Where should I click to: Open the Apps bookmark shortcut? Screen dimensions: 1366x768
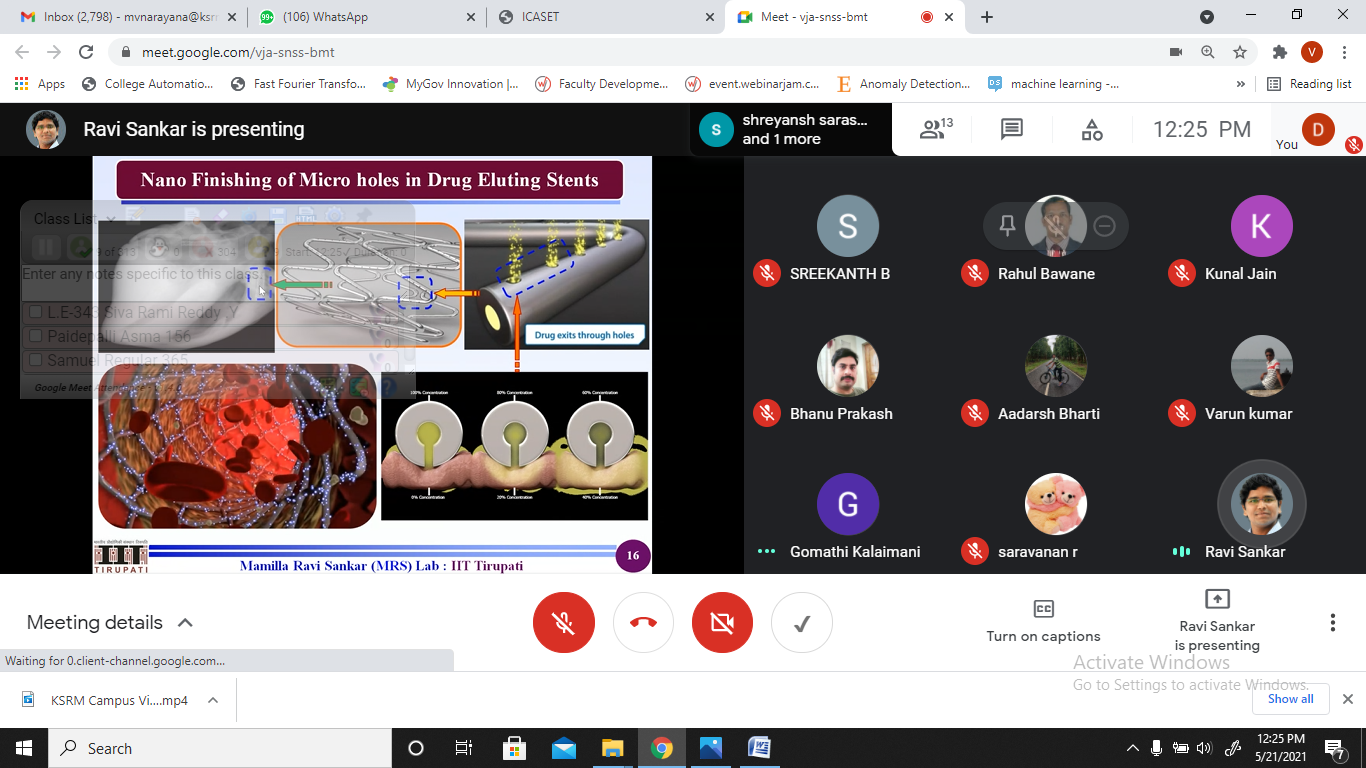[40, 84]
